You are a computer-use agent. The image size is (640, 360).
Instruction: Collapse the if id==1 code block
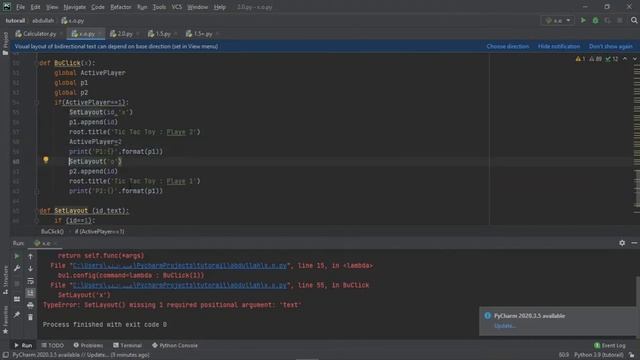tap(36, 220)
